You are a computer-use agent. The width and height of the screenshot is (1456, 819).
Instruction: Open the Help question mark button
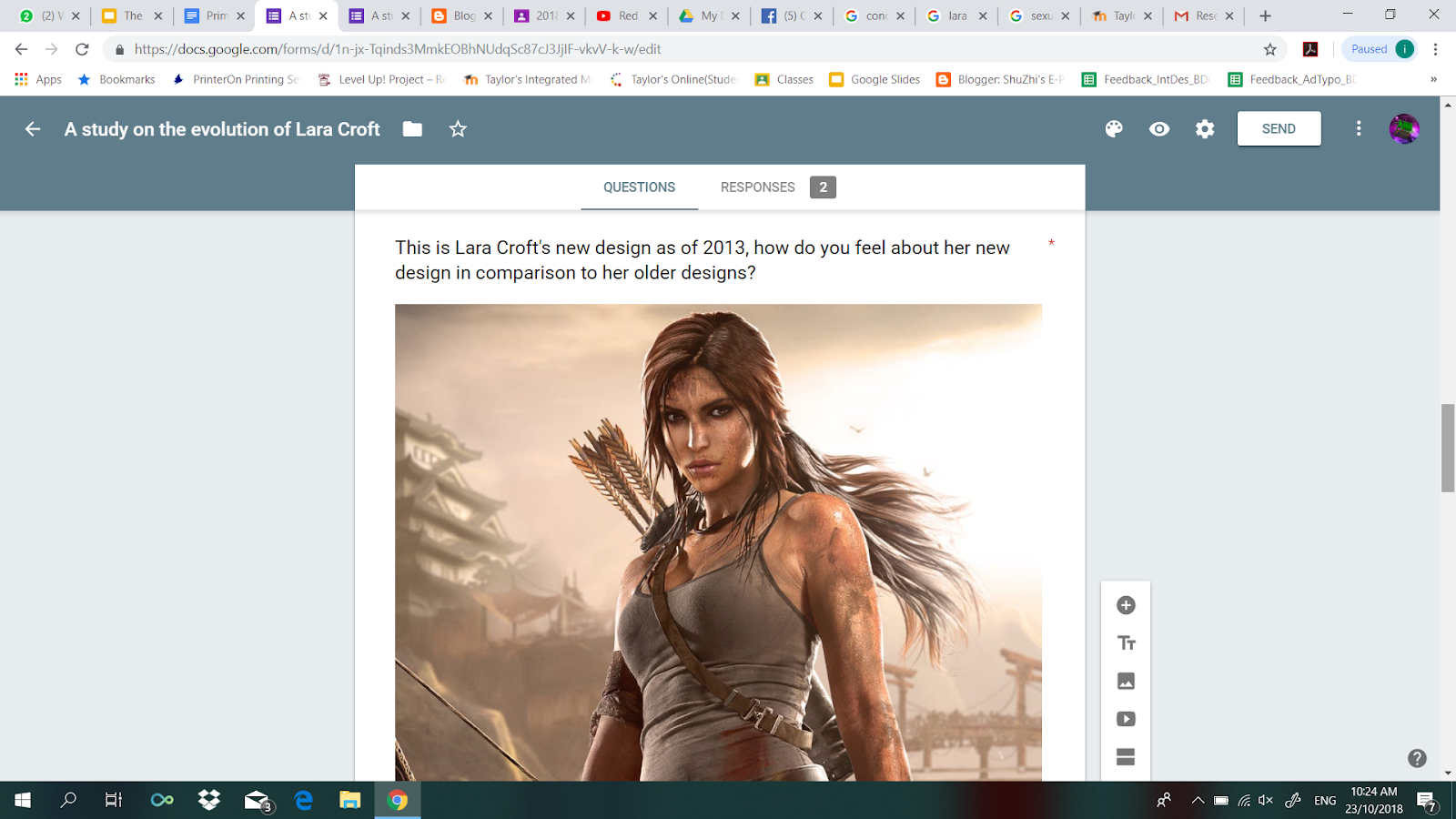coord(1417,758)
